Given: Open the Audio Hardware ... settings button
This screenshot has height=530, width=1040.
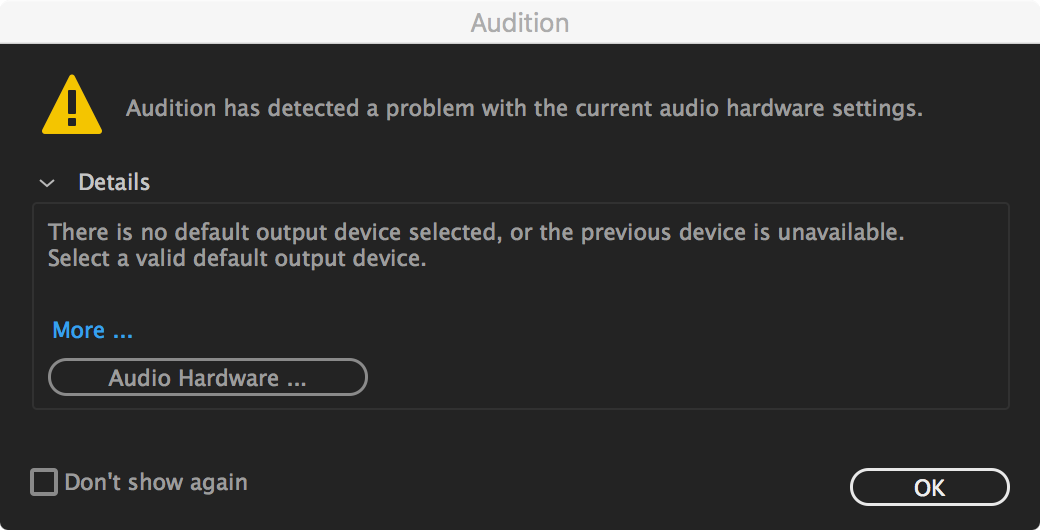Looking at the screenshot, I should tap(207, 378).
